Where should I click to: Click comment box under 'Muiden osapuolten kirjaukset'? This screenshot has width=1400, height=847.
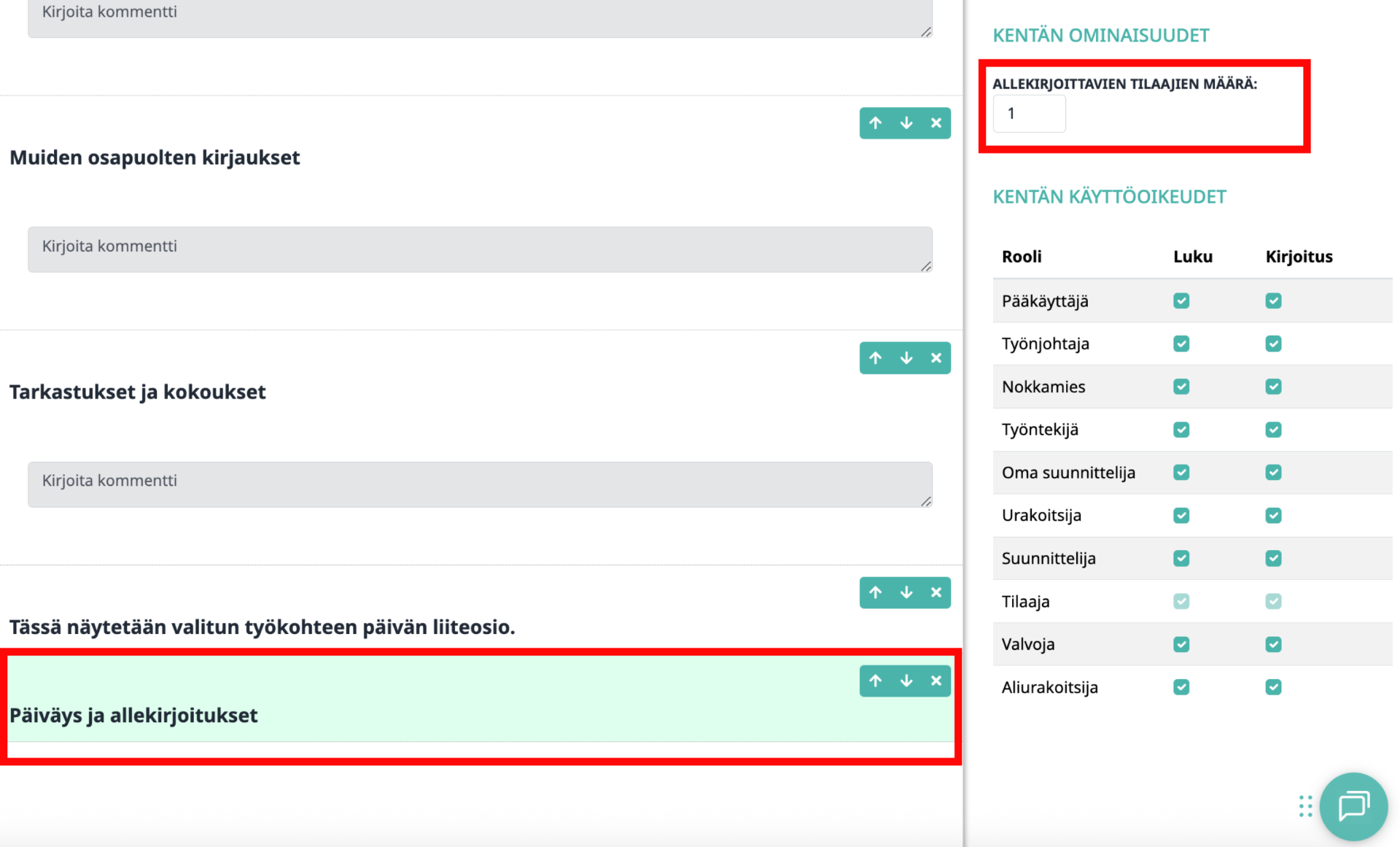point(479,249)
